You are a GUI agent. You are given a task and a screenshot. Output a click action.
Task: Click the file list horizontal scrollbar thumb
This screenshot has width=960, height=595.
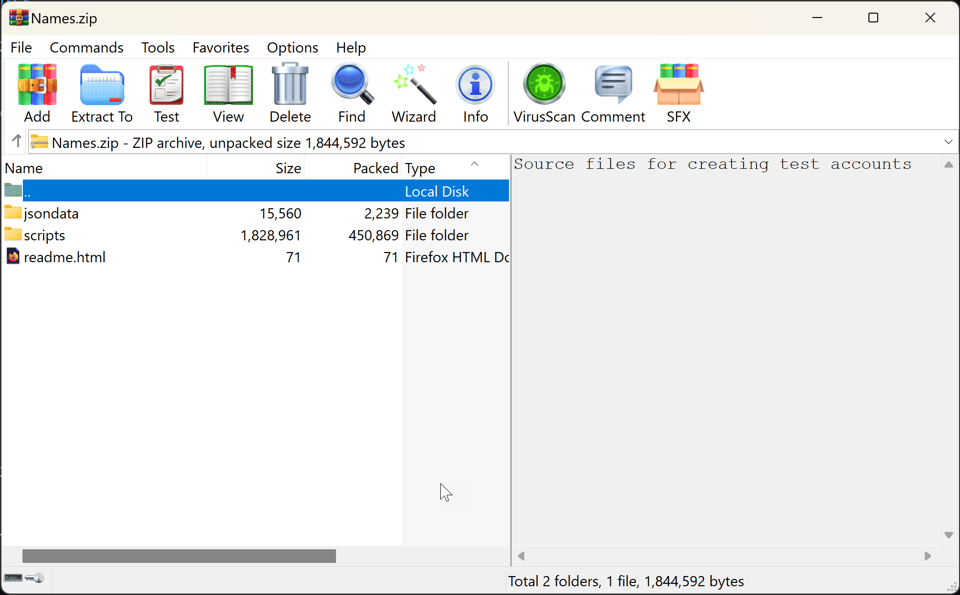click(x=179, y=556)
